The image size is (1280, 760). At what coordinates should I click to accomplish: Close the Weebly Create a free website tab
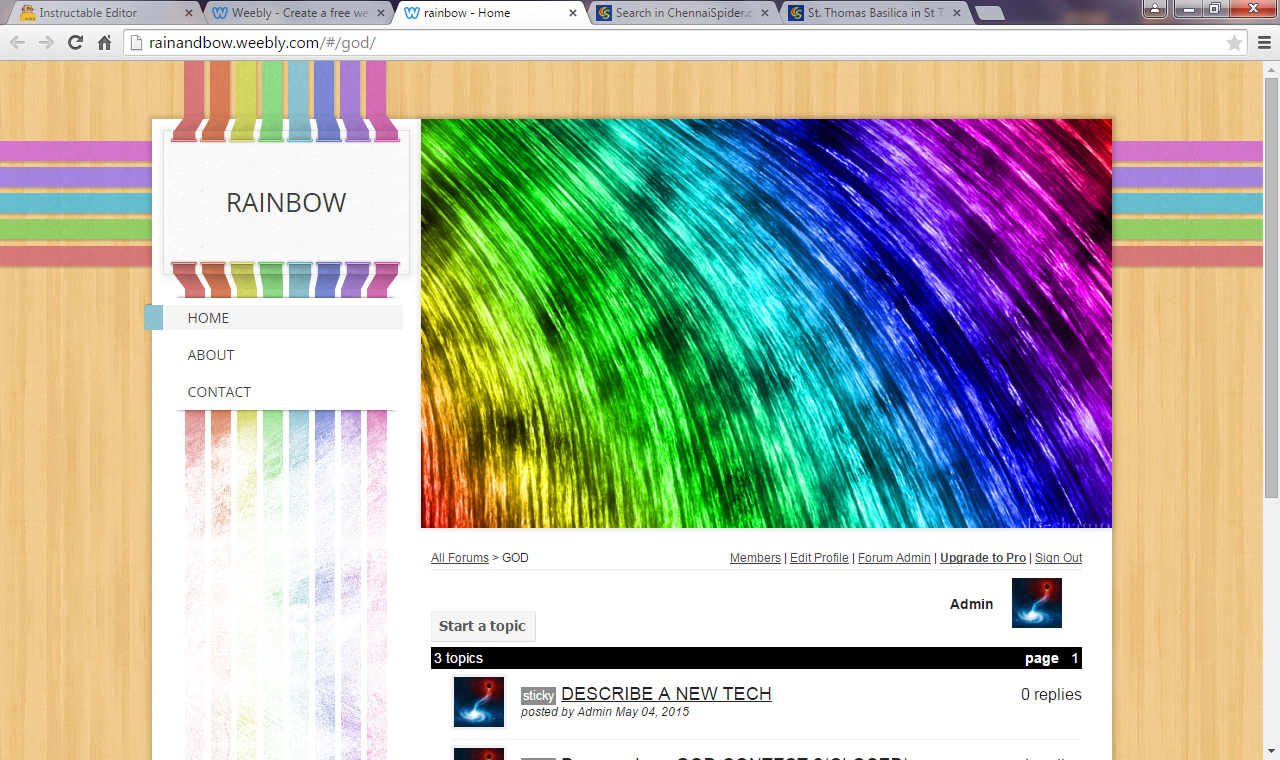point(381,14)
